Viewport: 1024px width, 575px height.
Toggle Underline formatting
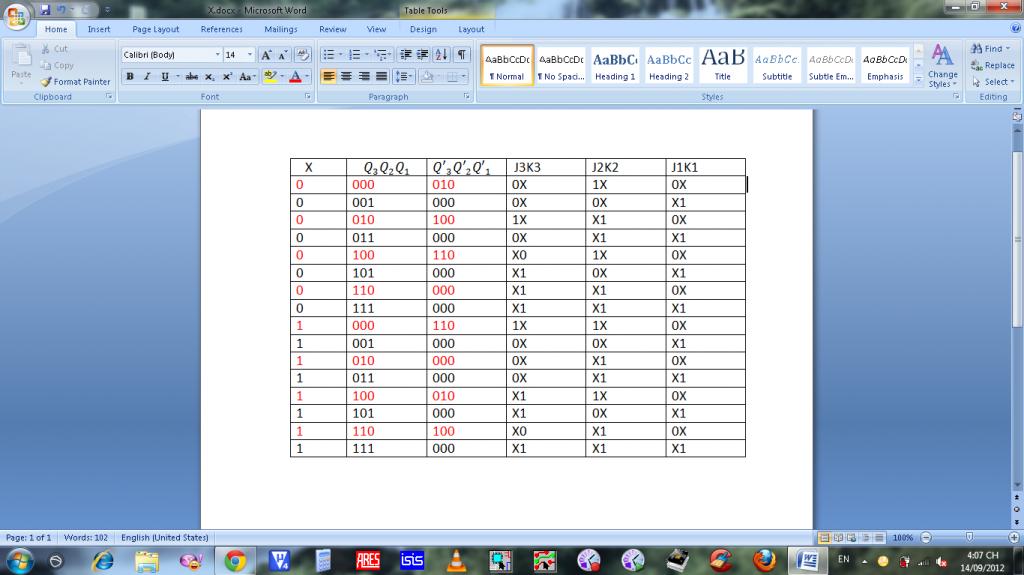(x=165, y=76)
